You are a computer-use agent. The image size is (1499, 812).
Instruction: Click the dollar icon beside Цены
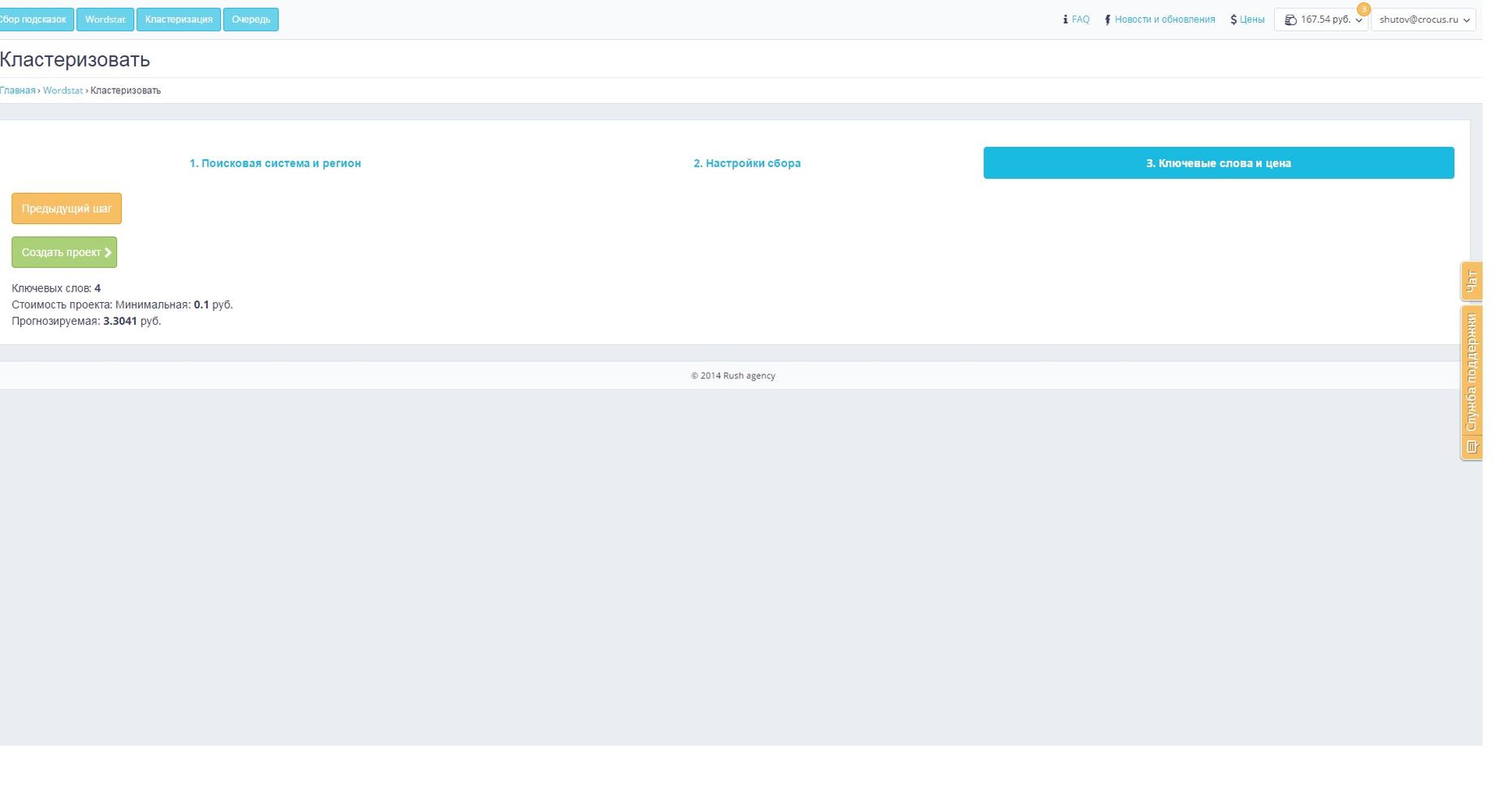point(1233,19)
